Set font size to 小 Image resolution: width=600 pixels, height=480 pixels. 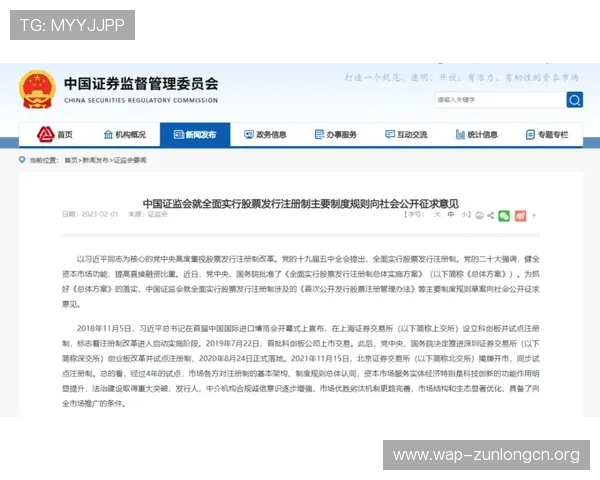pos(465,214)
